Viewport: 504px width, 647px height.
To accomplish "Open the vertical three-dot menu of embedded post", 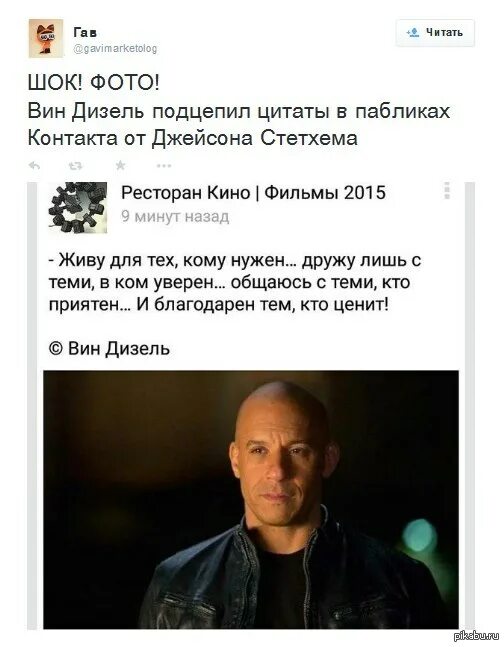I will tap(447, 191).
